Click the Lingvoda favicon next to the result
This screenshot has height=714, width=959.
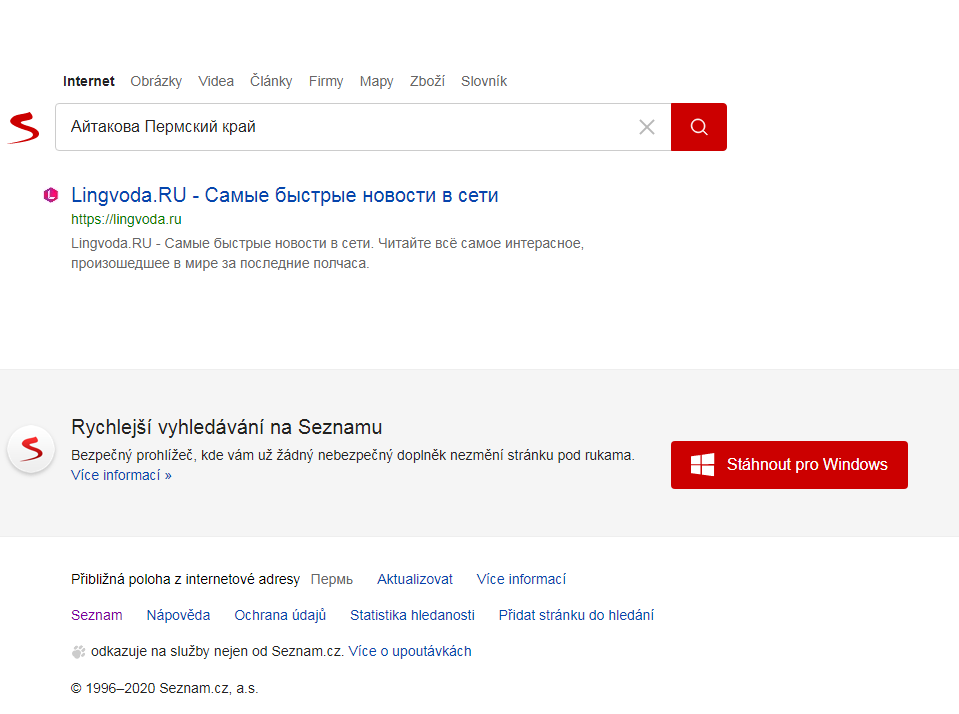coord(51,195)
